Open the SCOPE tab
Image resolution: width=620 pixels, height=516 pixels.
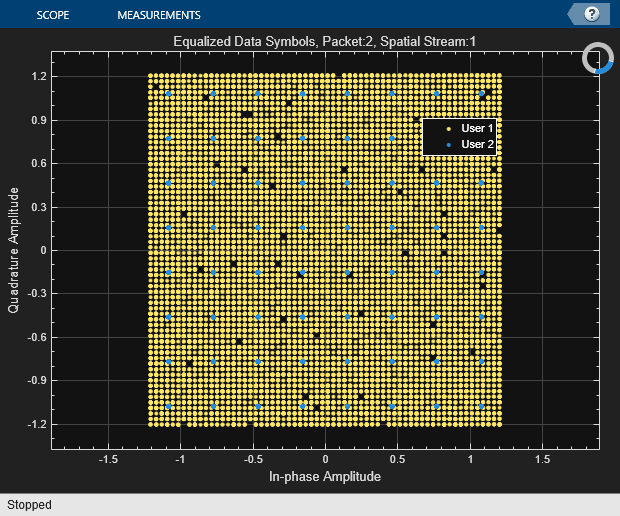pyautogui.click(x=52, y=15)
